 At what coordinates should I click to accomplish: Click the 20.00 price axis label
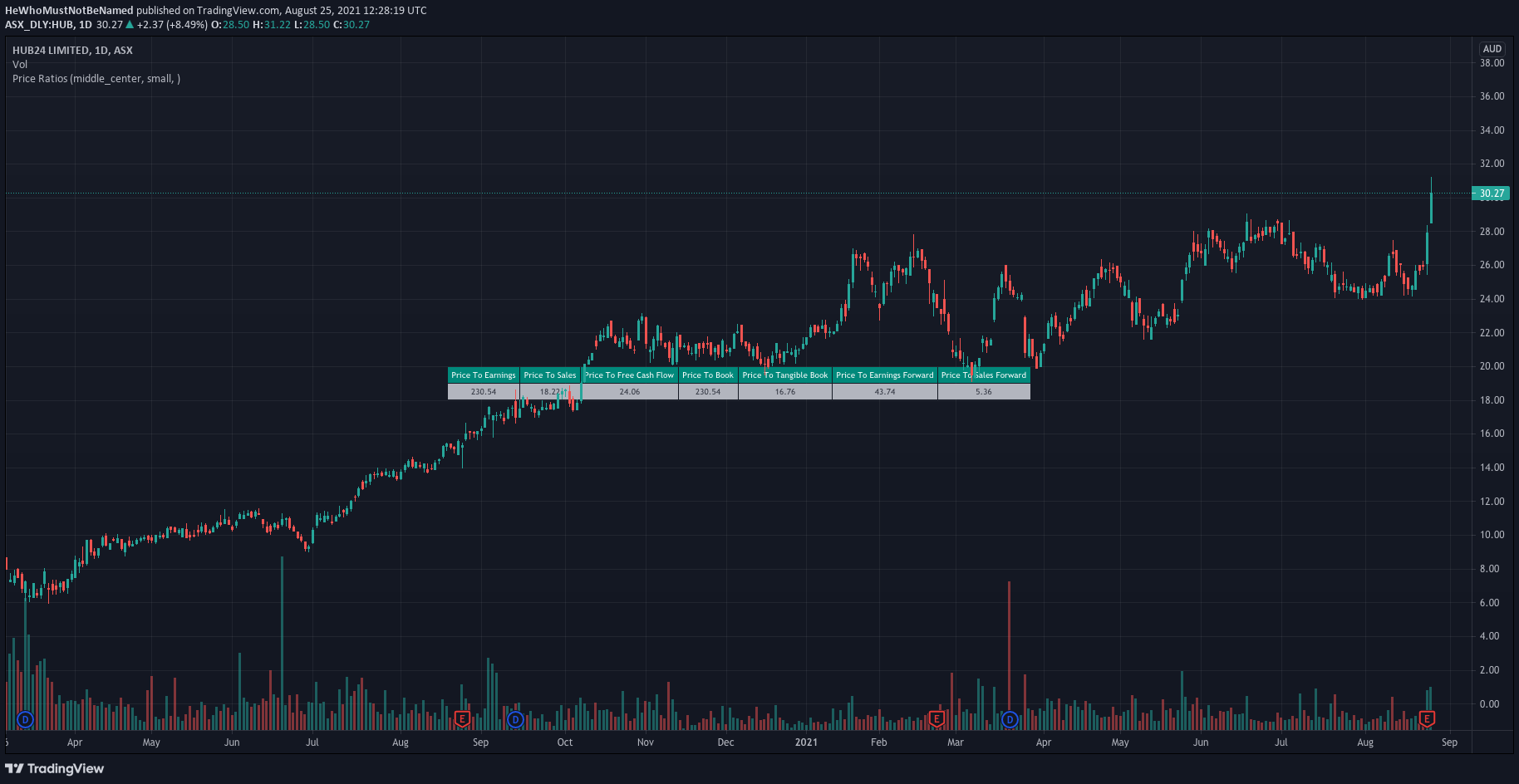click(x=1492, y=366)
